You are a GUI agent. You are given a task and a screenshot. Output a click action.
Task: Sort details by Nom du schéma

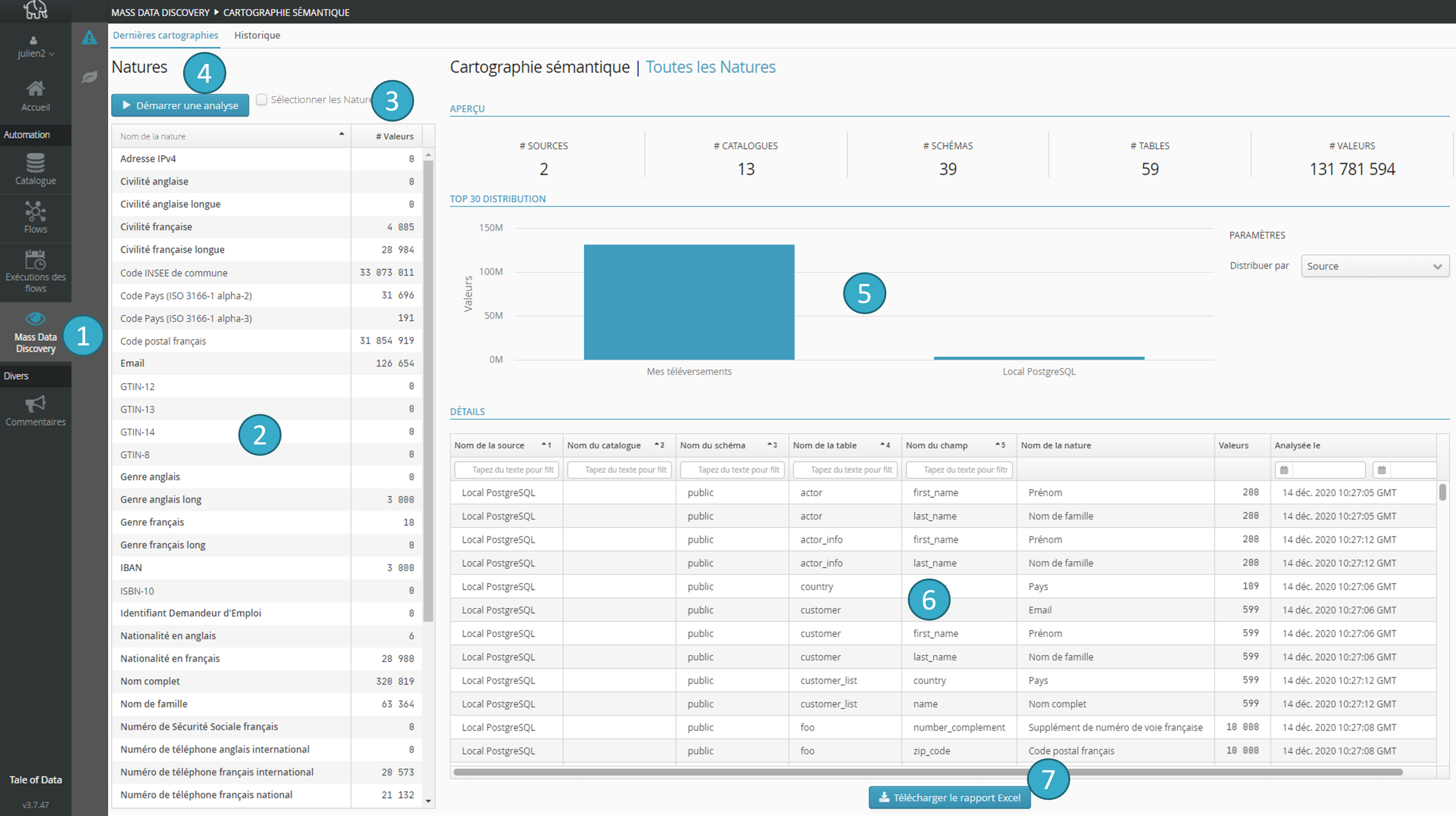point(732,445)
